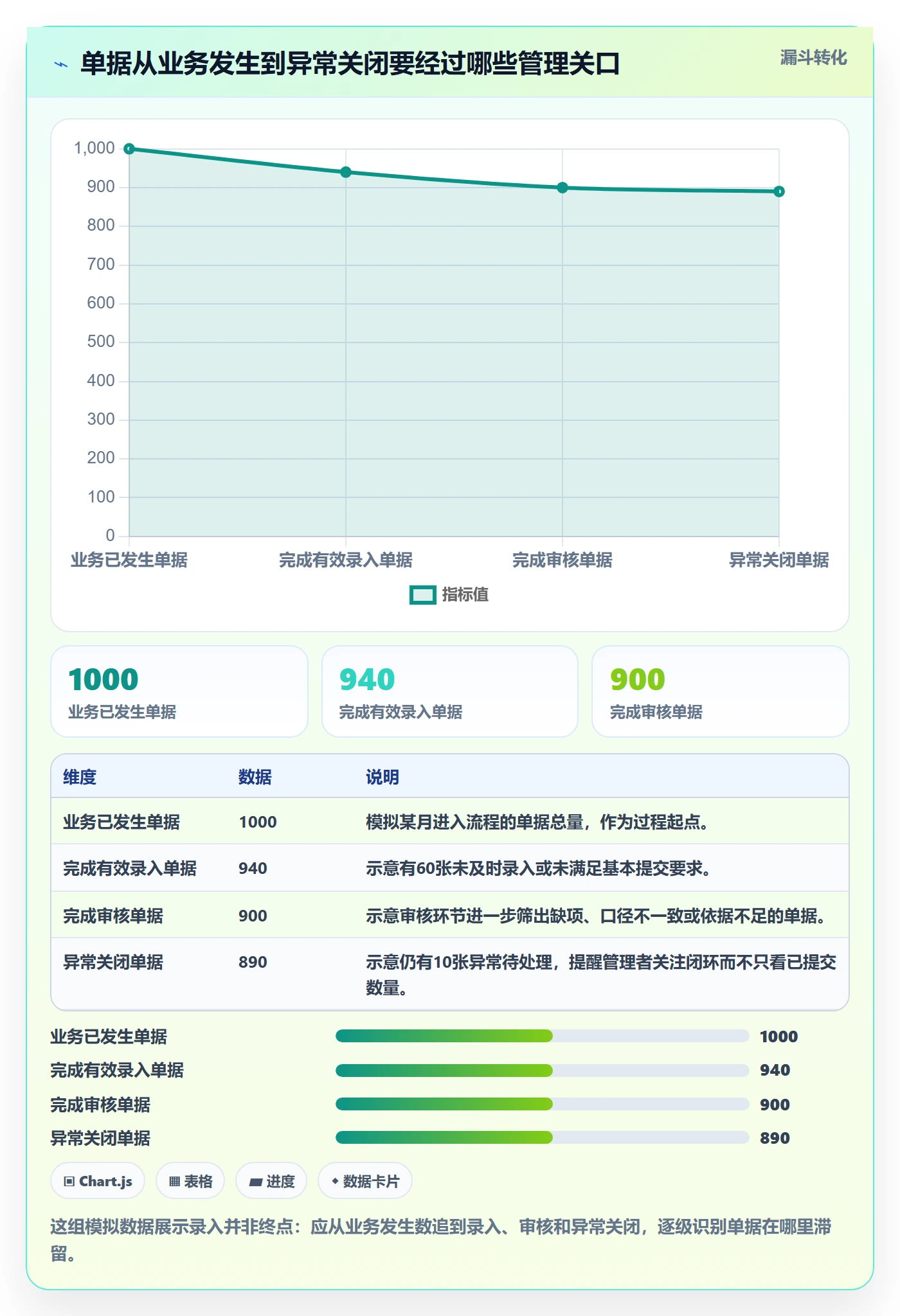
Task: Click the 完成审核单据 progress bar
Action: pyautogui.click(x=543, y=1104)
